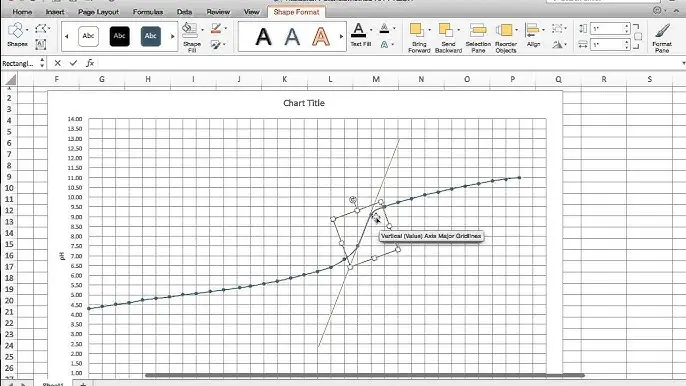This screenshot has width=686, height=386.
Task: Apply orange outlined A WordArt style
Action: [321, 37]
